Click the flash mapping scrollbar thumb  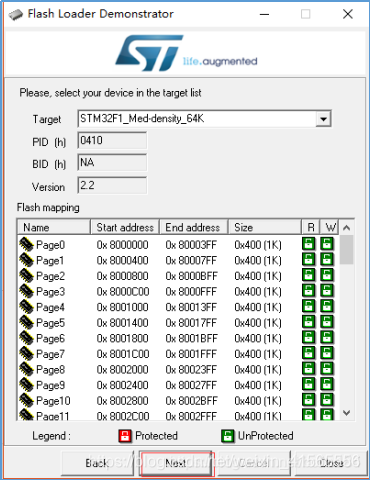pyautogui.click(x=346, y=249)
